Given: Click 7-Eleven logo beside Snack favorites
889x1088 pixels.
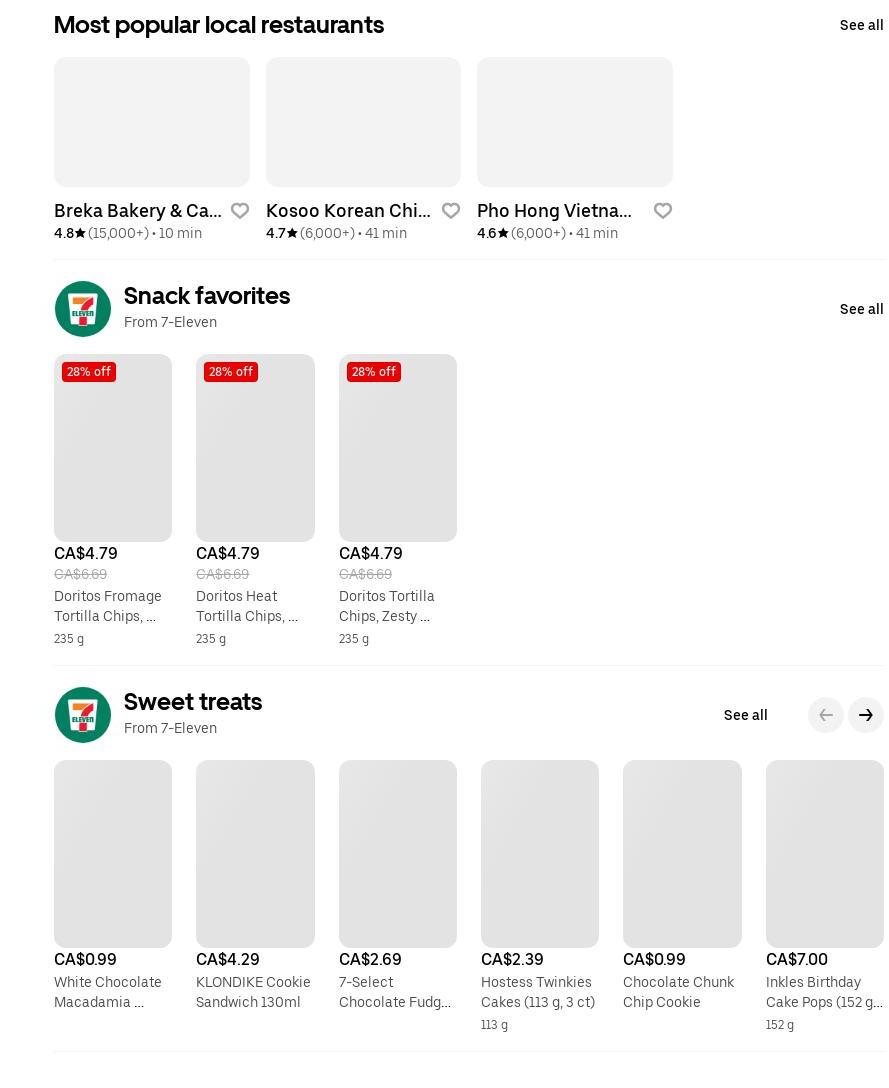Looking at the screenshot, I should 83,309.
